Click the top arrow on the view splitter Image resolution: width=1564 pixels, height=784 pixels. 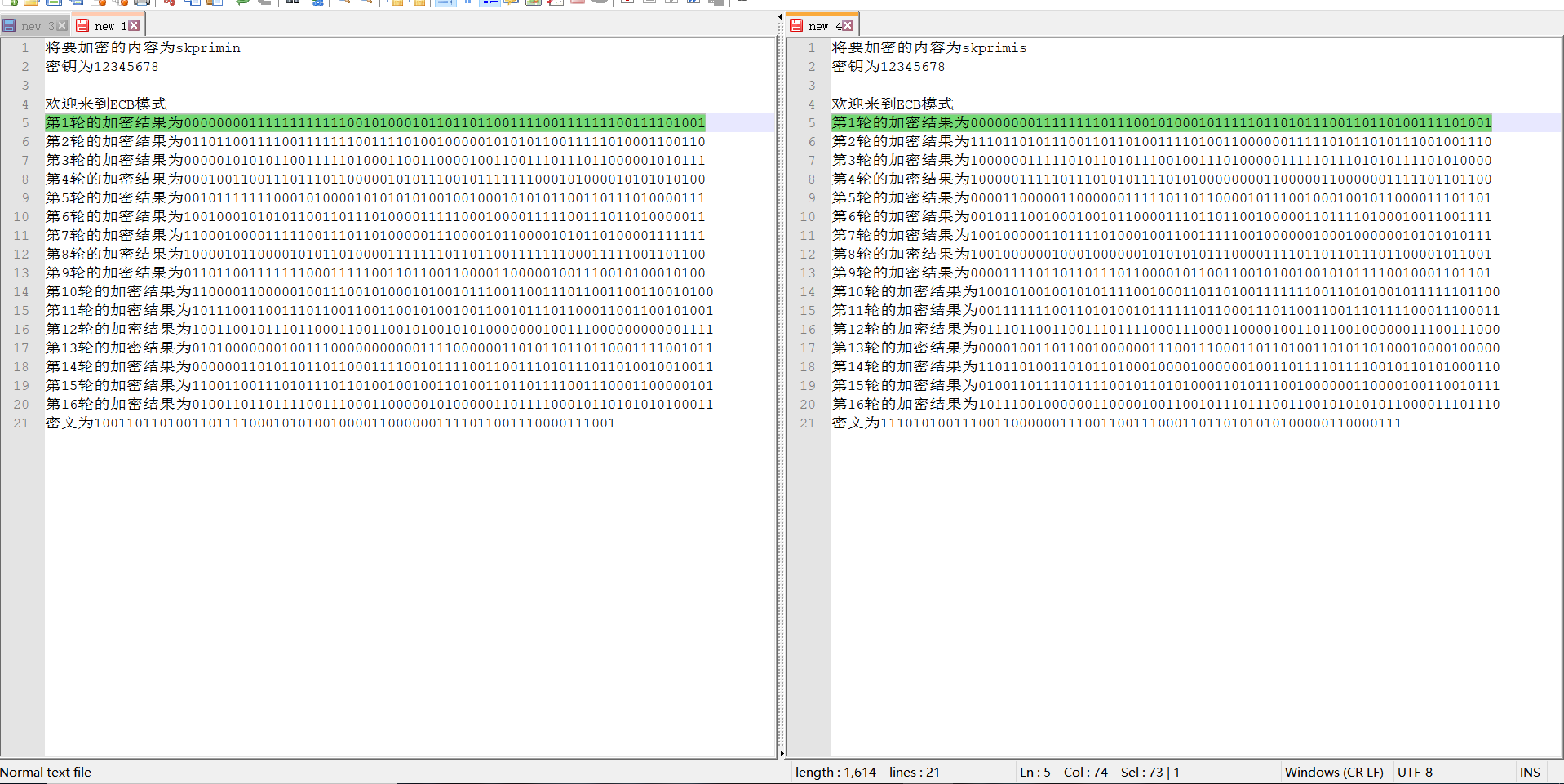click(x=781, y=16)
